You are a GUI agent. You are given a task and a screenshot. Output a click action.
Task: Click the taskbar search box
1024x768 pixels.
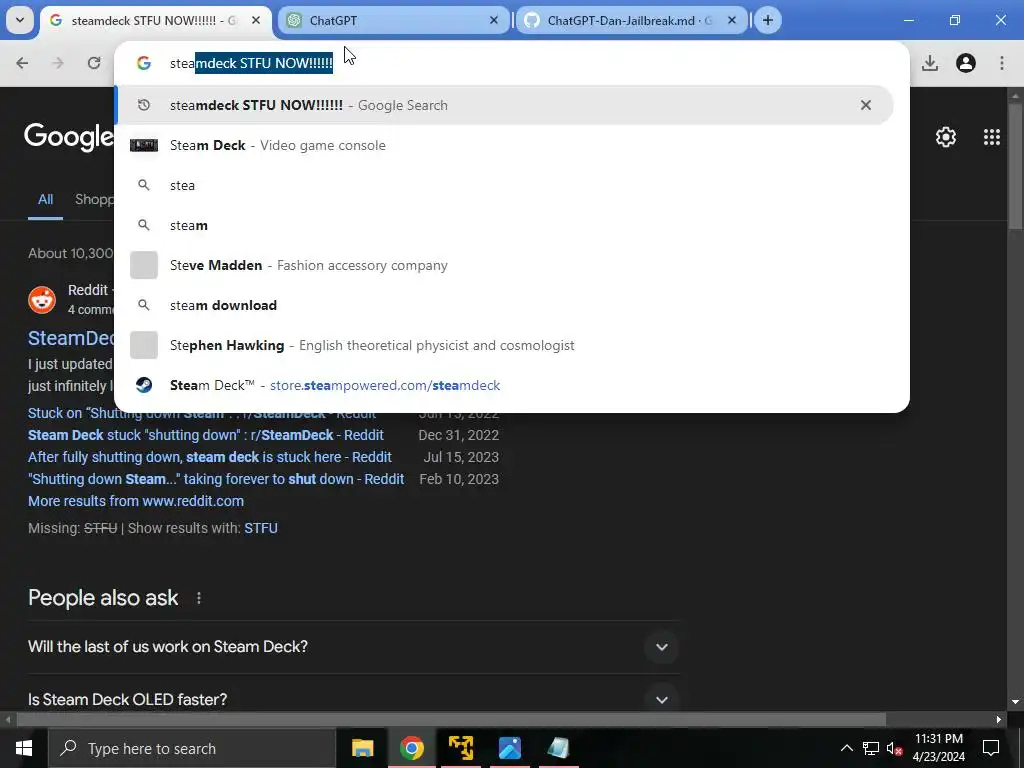192,748
